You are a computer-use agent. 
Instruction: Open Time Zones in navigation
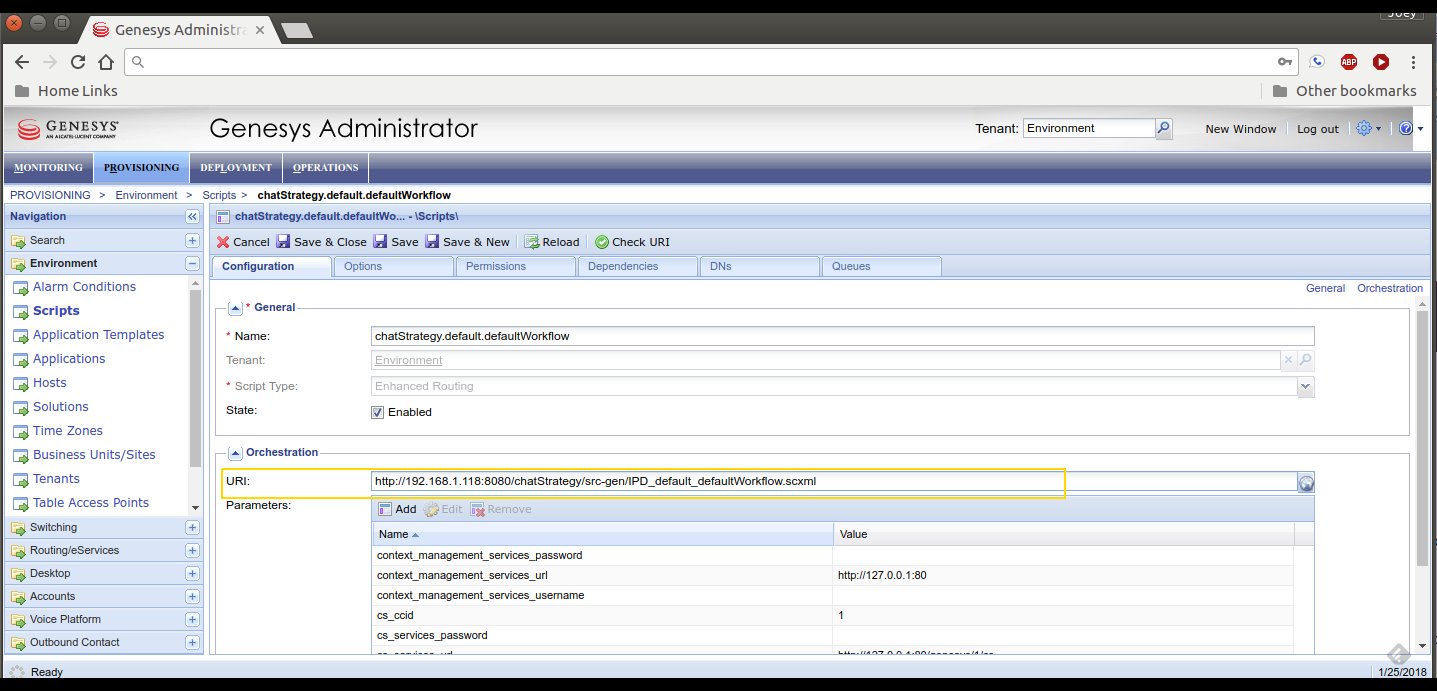[x=68, y=431]
